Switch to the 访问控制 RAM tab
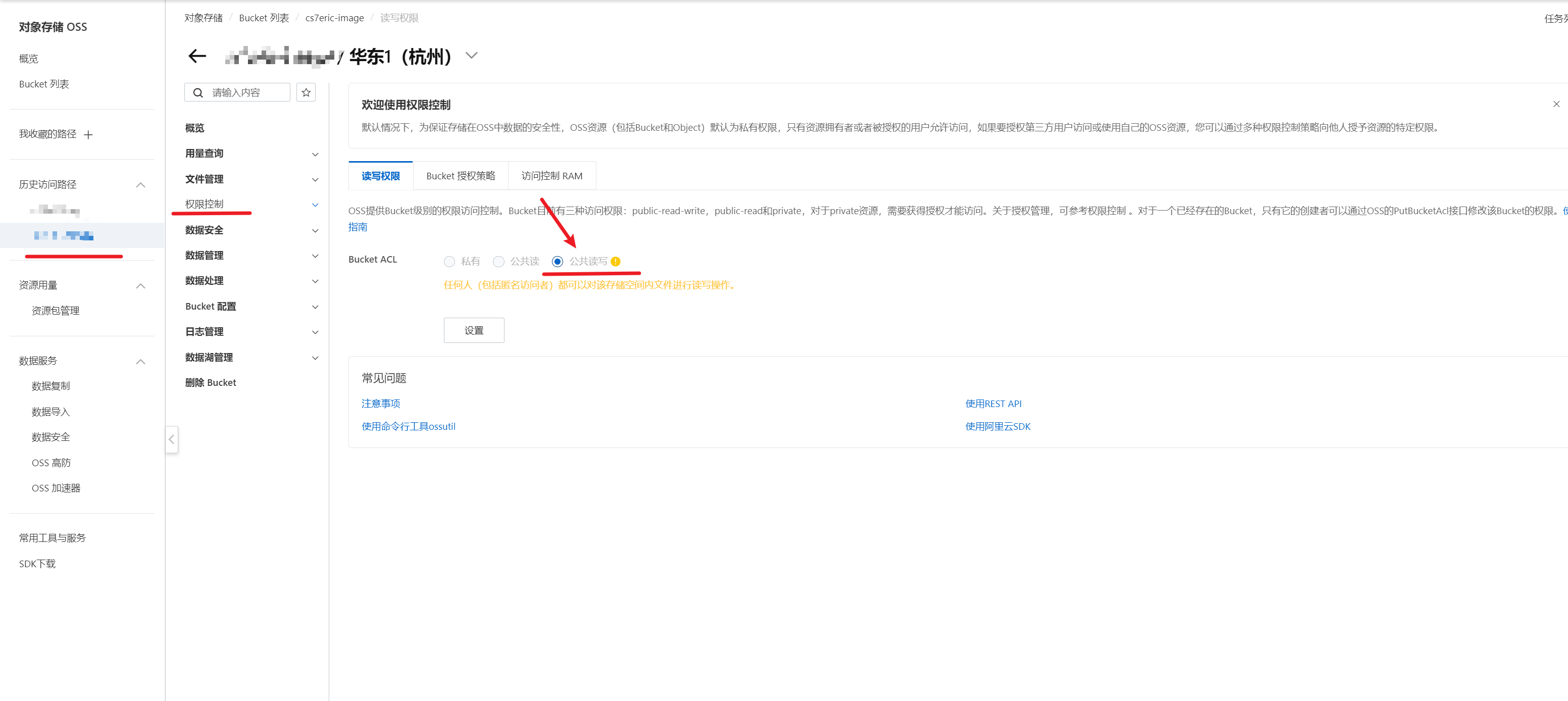Screen dimensions: 1568x701 coord(551,176)
